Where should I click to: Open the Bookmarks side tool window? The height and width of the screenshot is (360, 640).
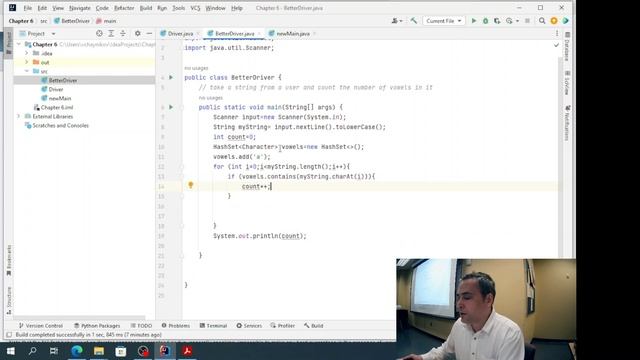click(9, 260)
